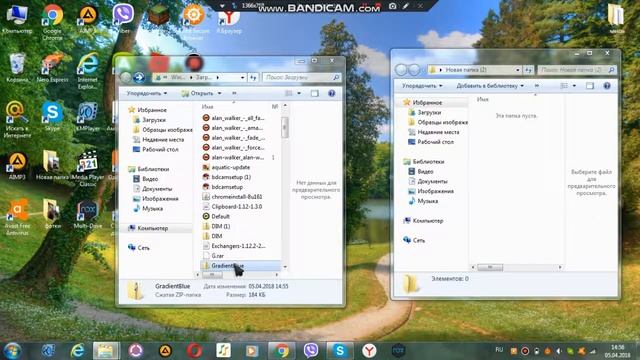Open Упорядочить dropdown in Загрузки window
Viewport: 640px width, 360px height.
point(147,93)
